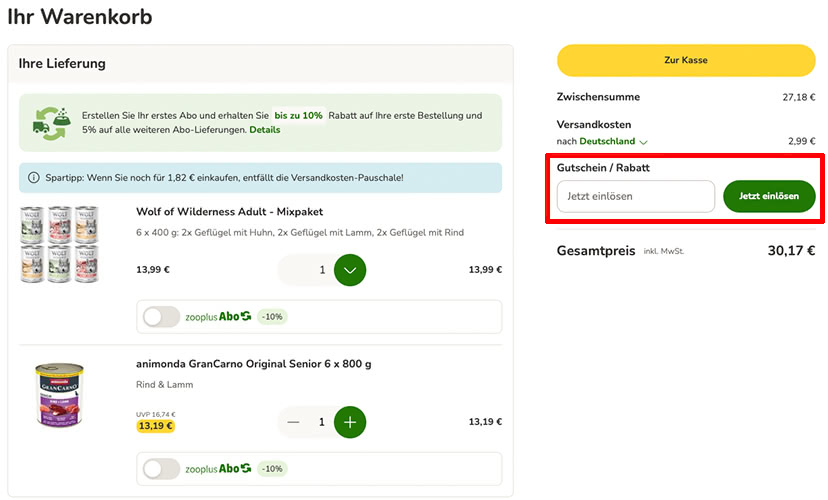The width and height of the screenshot is (828, 500).
Task: Click the 'UVP 16,74 €' text
Action: (x=156, y=414)
